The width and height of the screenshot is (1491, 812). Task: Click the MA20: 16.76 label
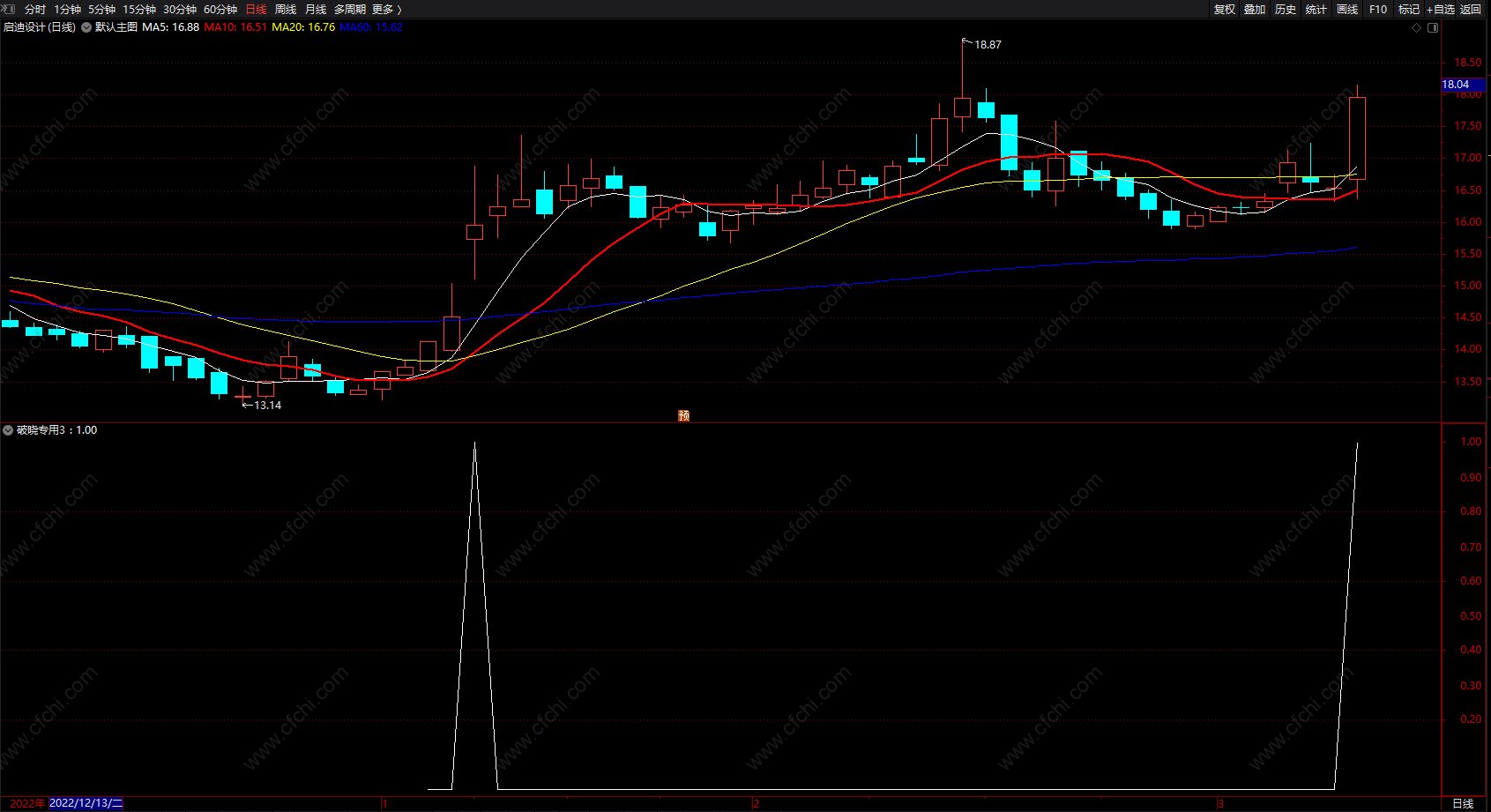303,27
